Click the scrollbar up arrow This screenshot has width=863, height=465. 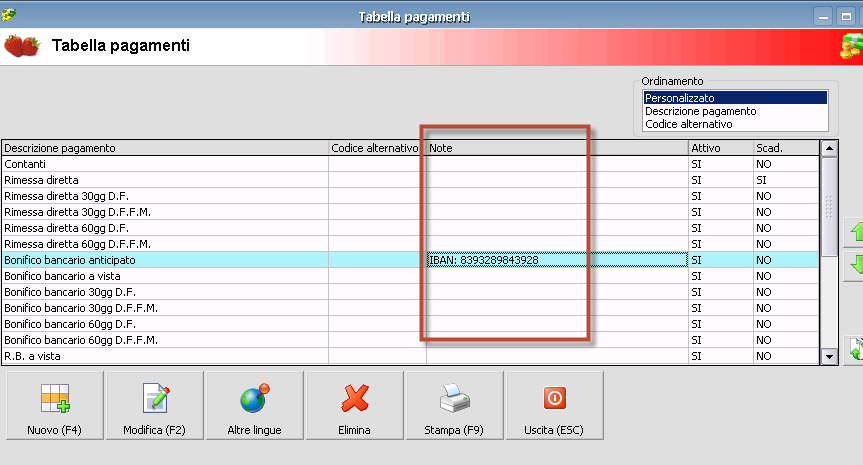[x=829, y=149]
